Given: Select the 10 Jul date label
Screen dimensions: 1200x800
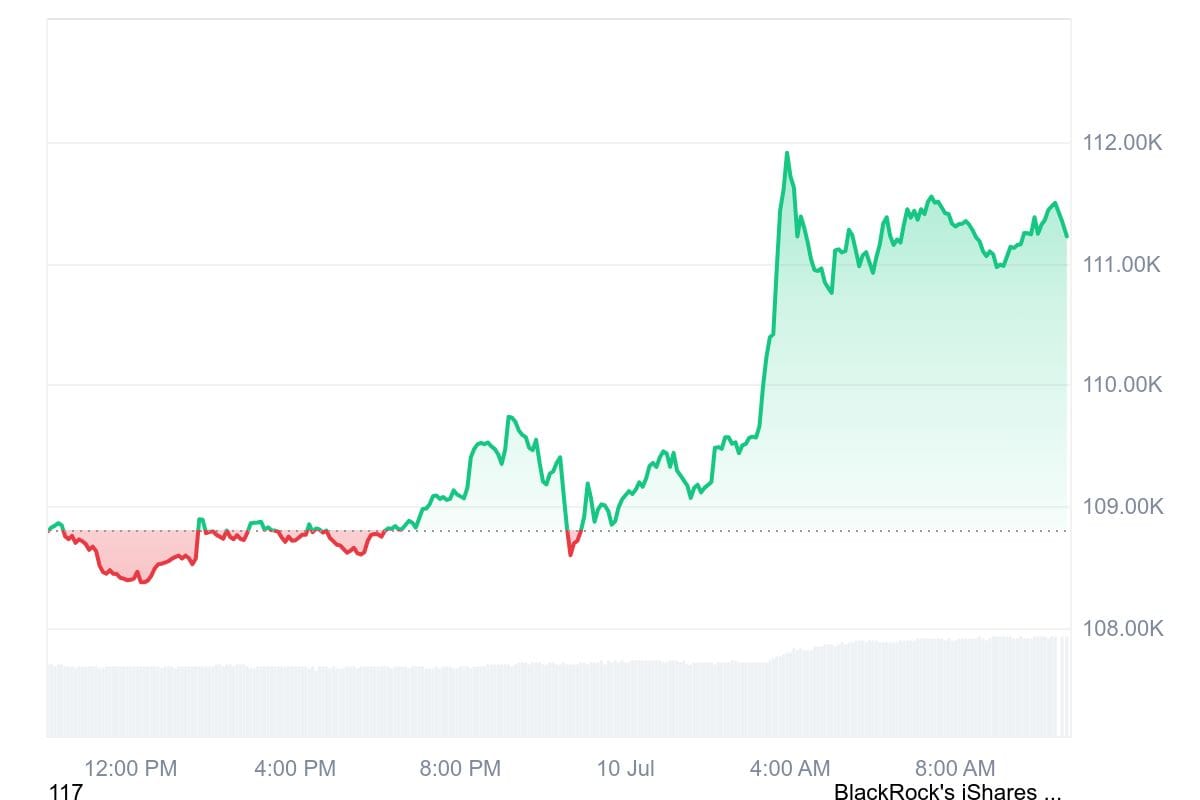Looking at the screenshot, I should 625,768.
